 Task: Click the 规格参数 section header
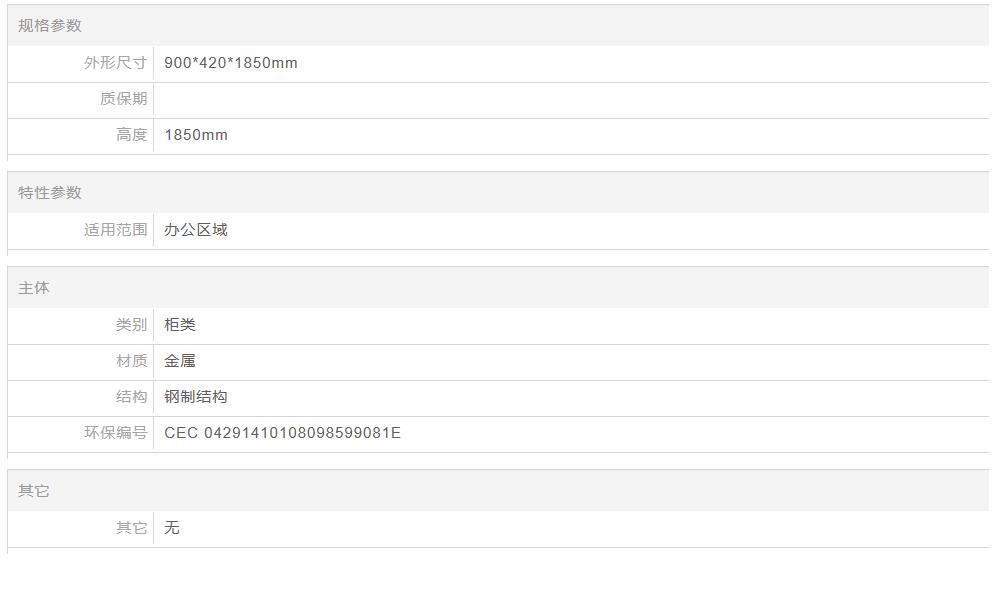(50, 26)
